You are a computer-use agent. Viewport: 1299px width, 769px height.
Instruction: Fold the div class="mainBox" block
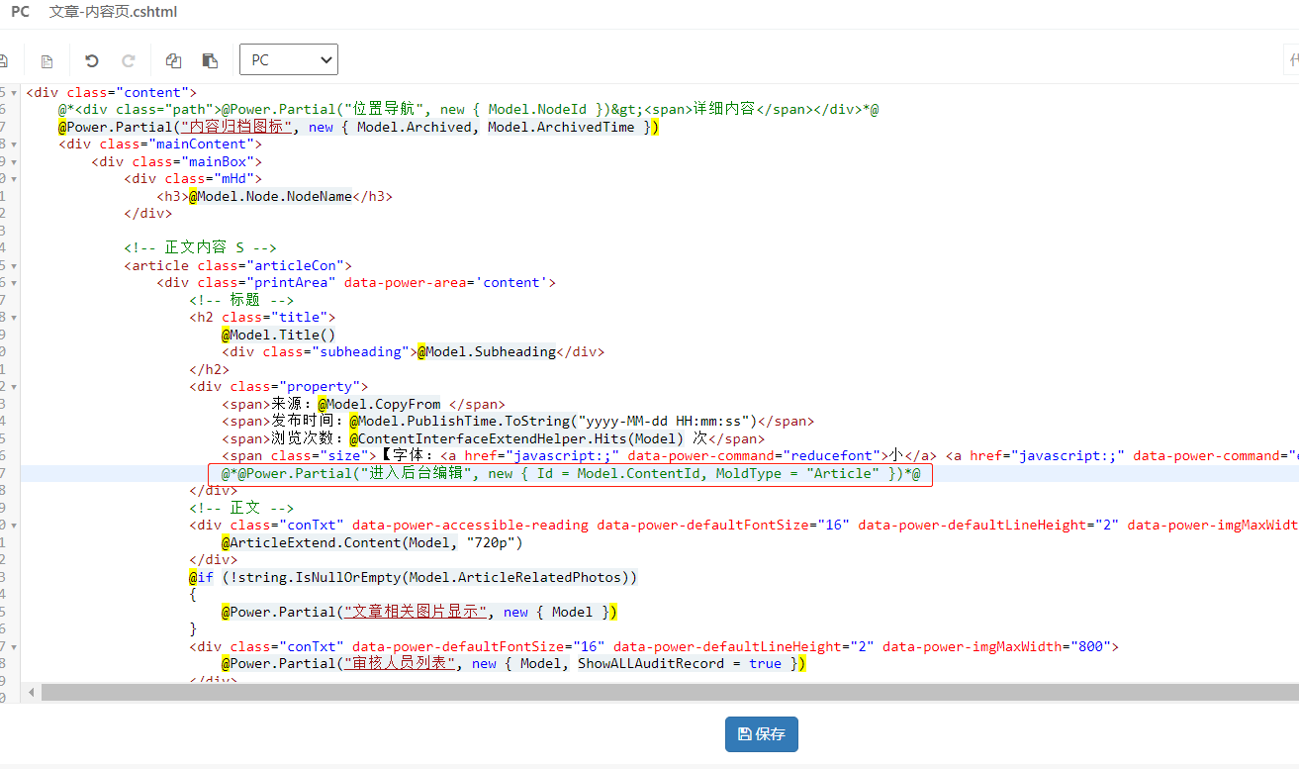tap(13, 162)
